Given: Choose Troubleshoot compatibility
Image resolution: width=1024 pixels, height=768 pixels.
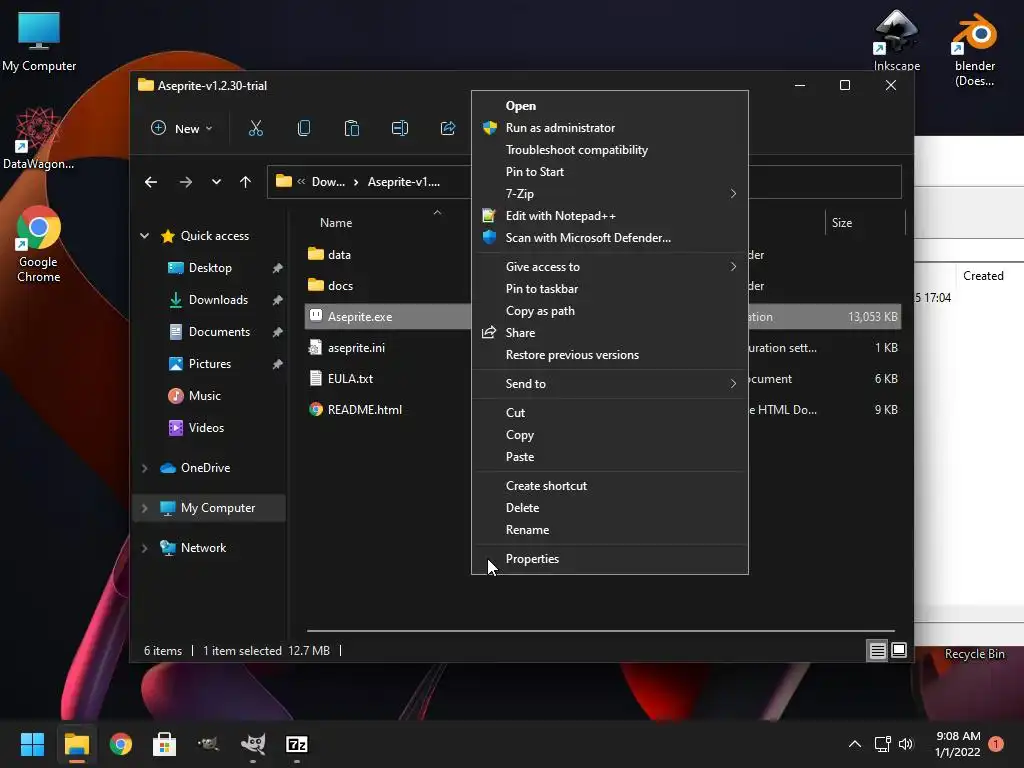Looking at the screenshot, I should pyautogui.click(x=610, y=150).
